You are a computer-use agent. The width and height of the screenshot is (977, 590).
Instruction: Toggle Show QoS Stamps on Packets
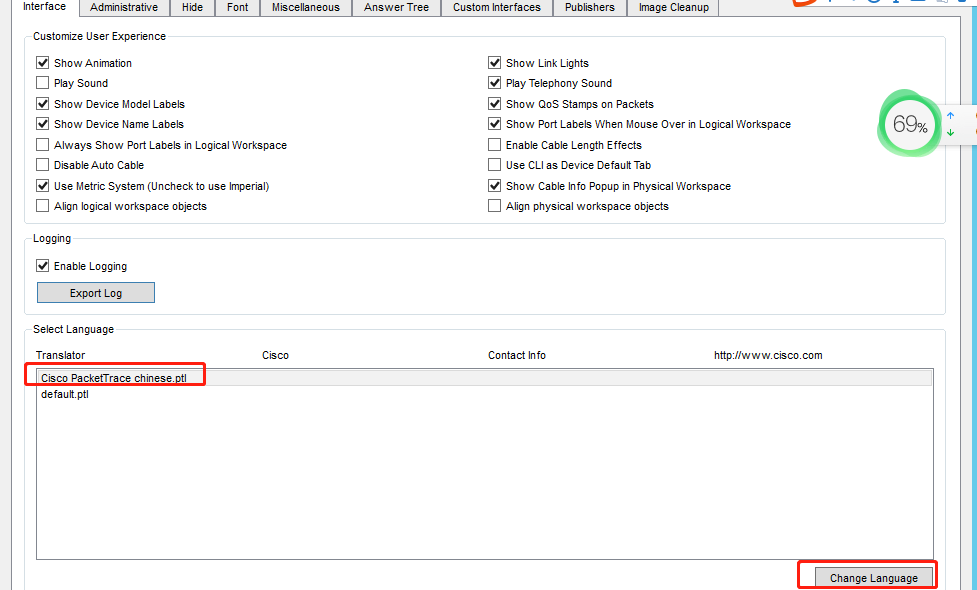point(494,103)
